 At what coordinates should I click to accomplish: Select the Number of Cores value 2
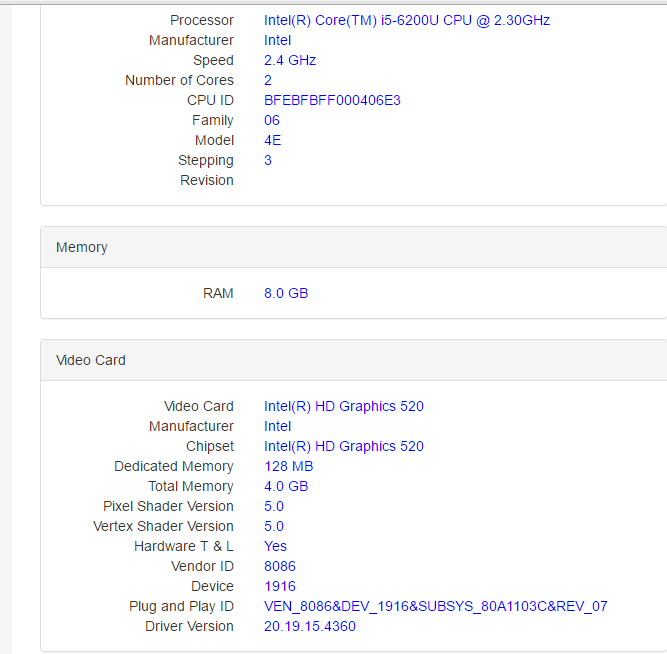[268, 80]
